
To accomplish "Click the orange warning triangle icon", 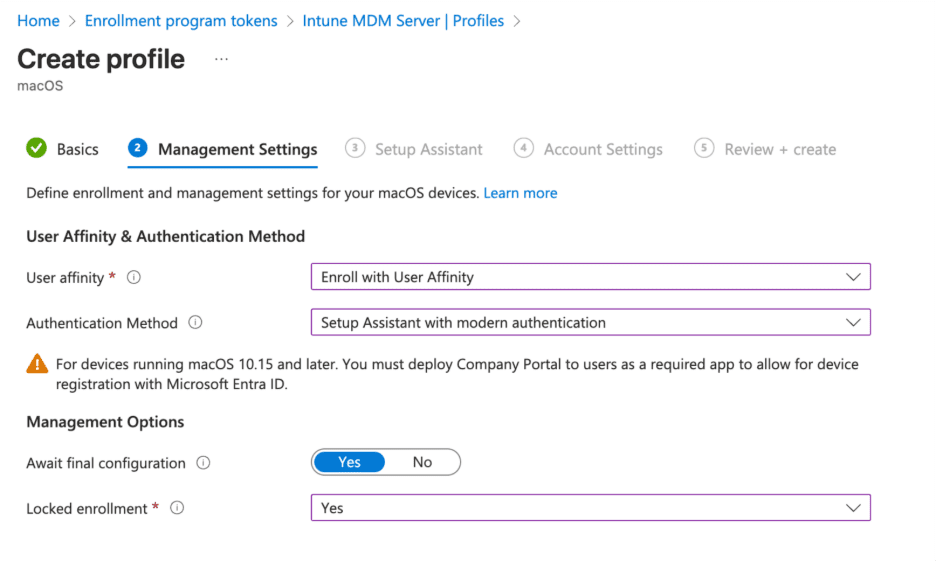I will click(x=37, y=365).
